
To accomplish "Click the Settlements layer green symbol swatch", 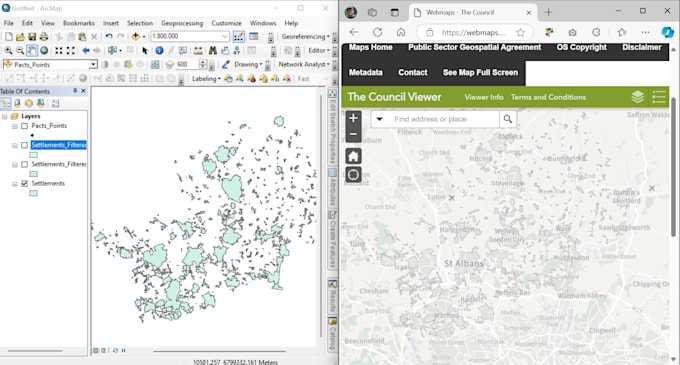I will pos(33,193).
